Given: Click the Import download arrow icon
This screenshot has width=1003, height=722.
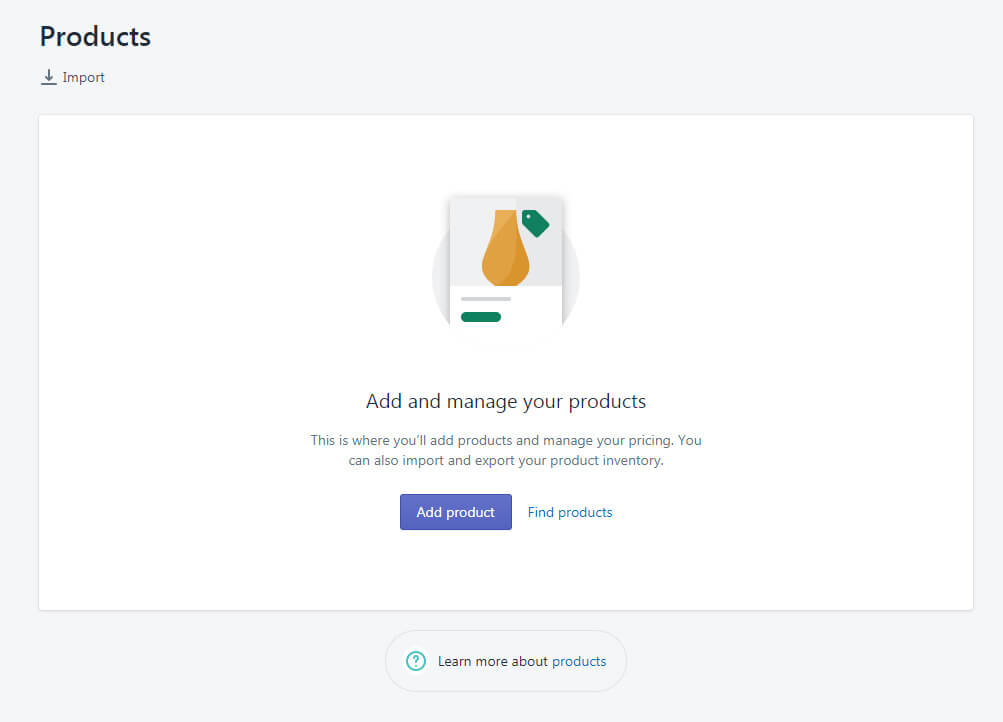Looking at the screenshot, I should [x=48, y=76].
